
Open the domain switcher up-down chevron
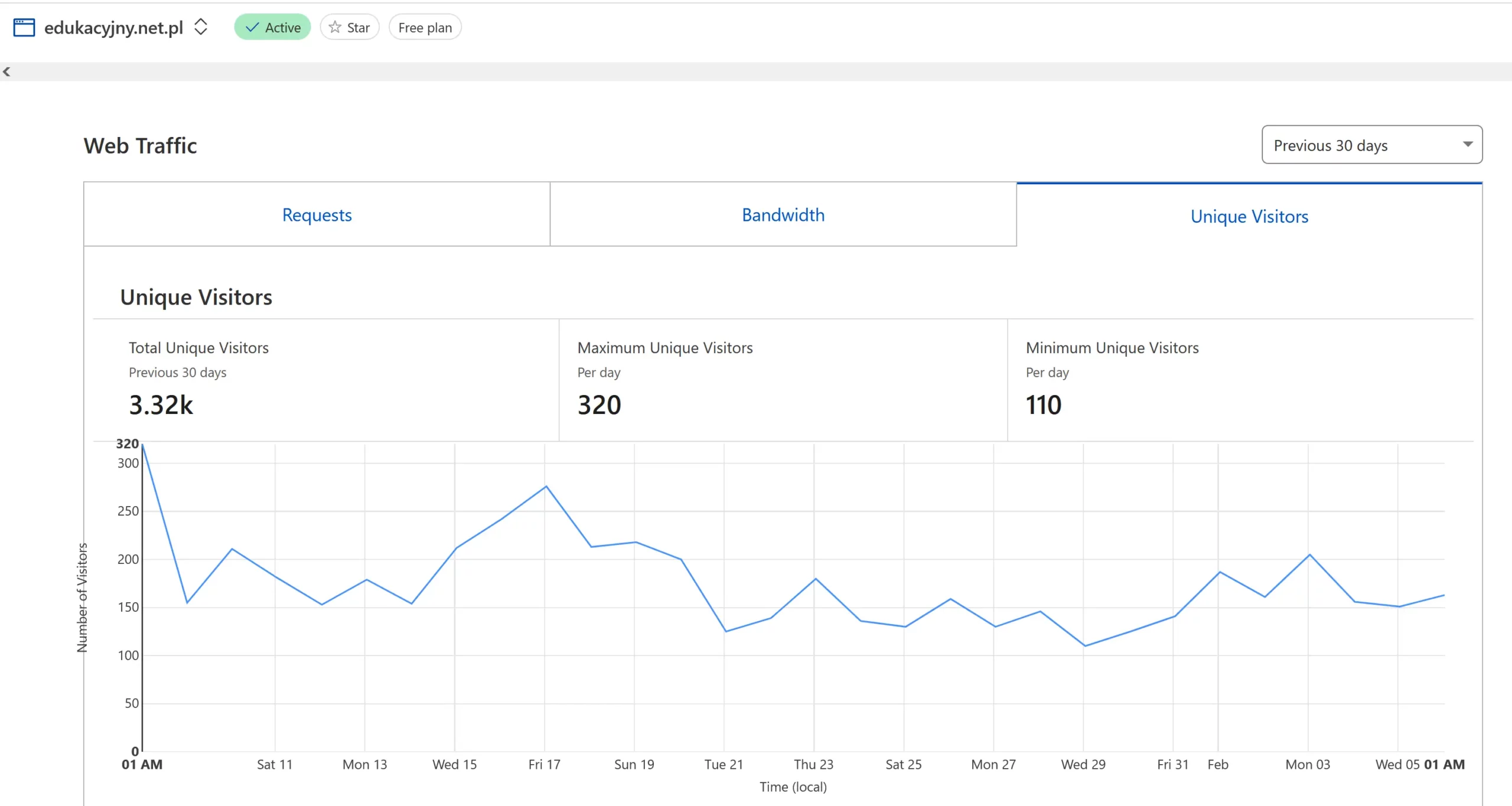(201, 27)
